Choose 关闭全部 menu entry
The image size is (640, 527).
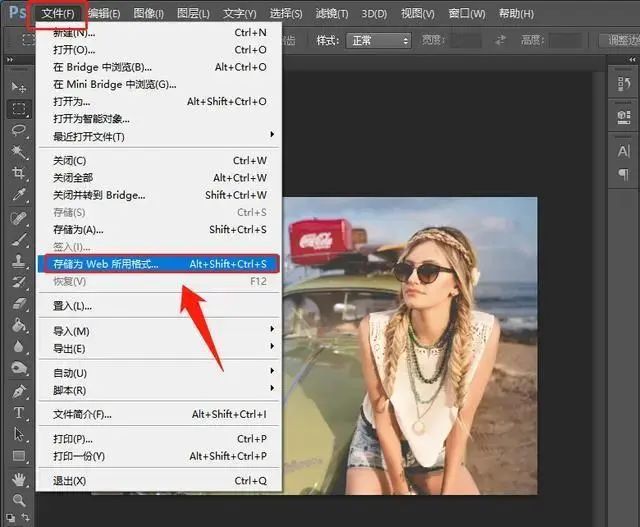pyautogui.click(x=159, y=178)
